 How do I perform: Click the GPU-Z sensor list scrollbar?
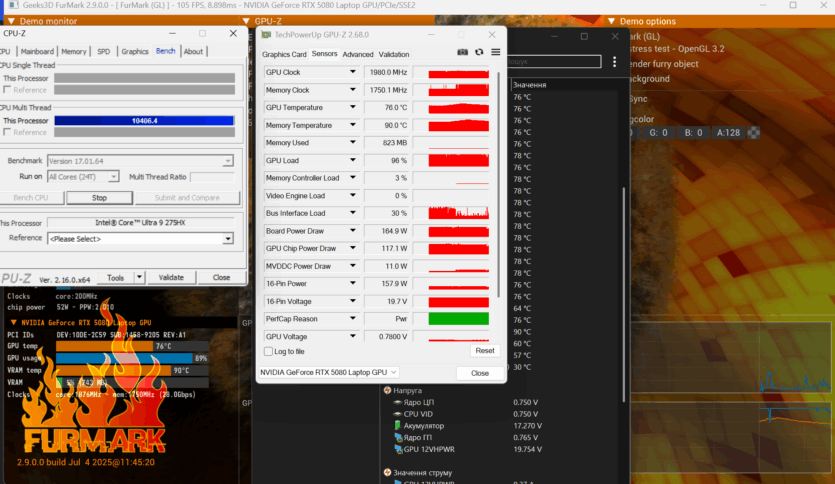click(x=500, y=180)
